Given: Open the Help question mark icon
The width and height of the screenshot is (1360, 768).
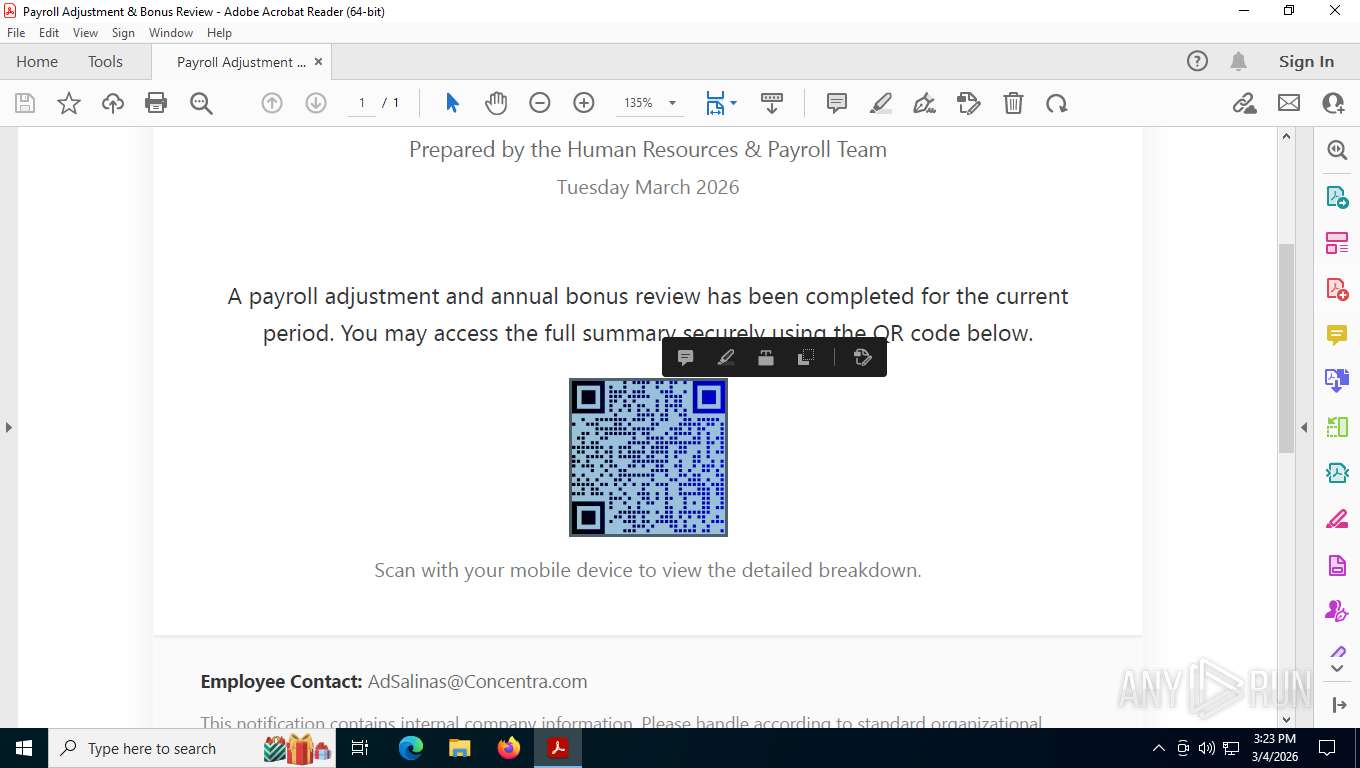Looking at the screenshot, I should click(1197, 61).
